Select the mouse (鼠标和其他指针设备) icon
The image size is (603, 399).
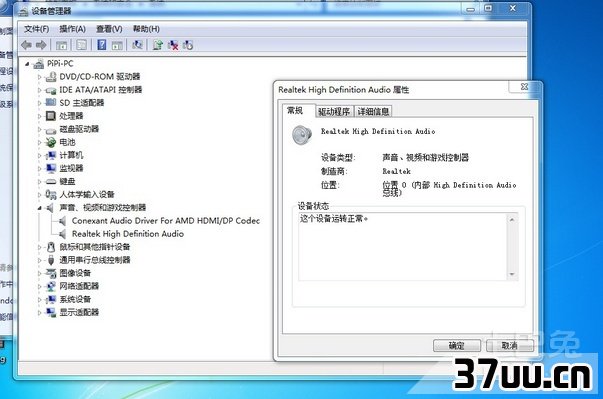click(x=51, y=247)
